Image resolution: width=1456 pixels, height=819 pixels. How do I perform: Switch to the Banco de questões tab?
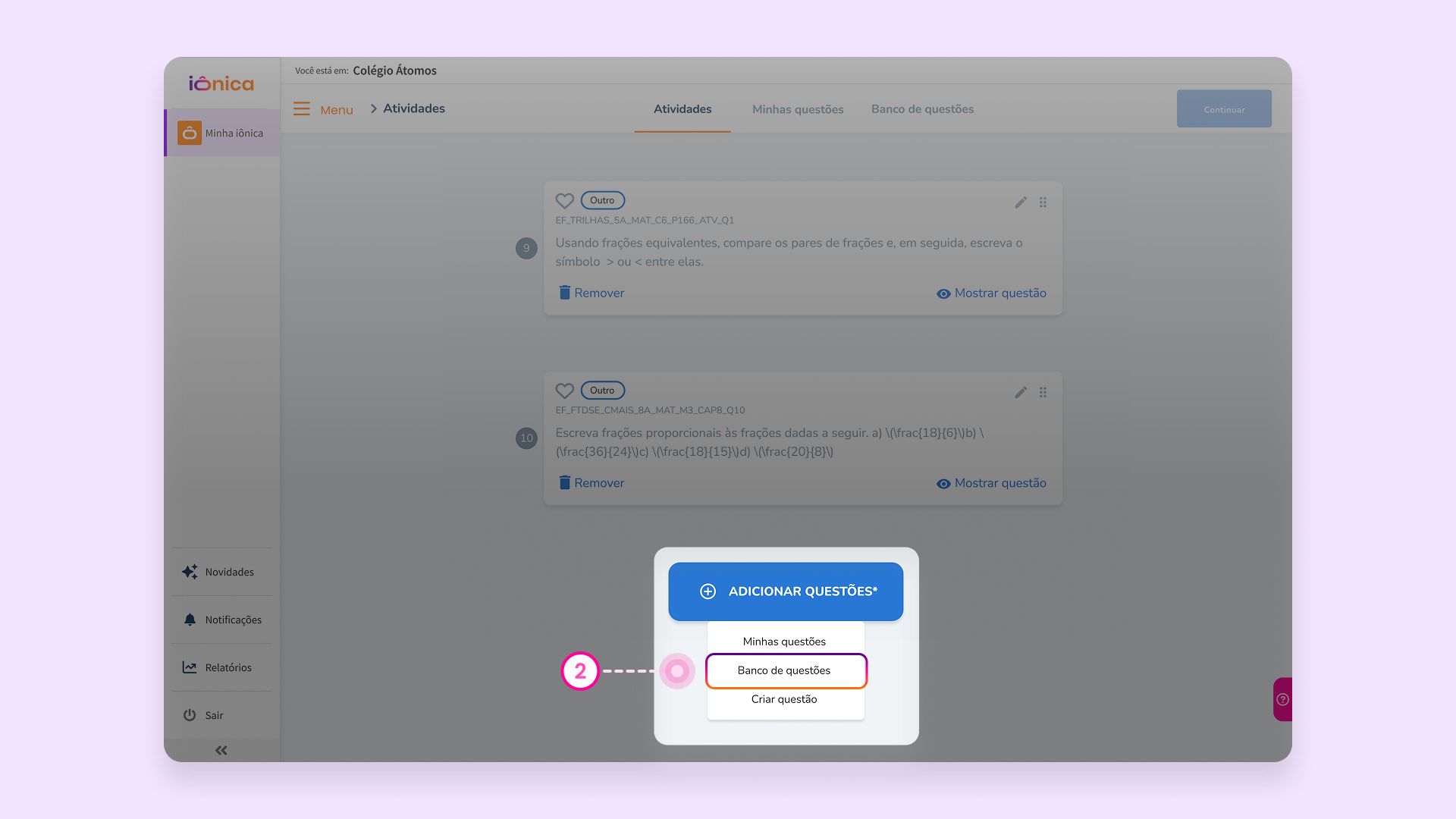click(922, 109)
